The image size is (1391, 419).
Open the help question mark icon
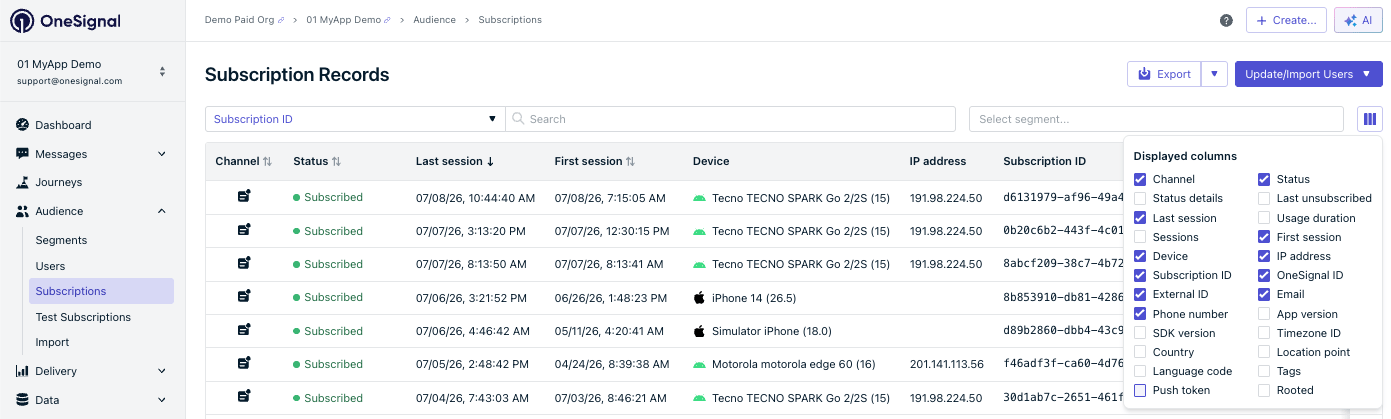[1226, 20]
